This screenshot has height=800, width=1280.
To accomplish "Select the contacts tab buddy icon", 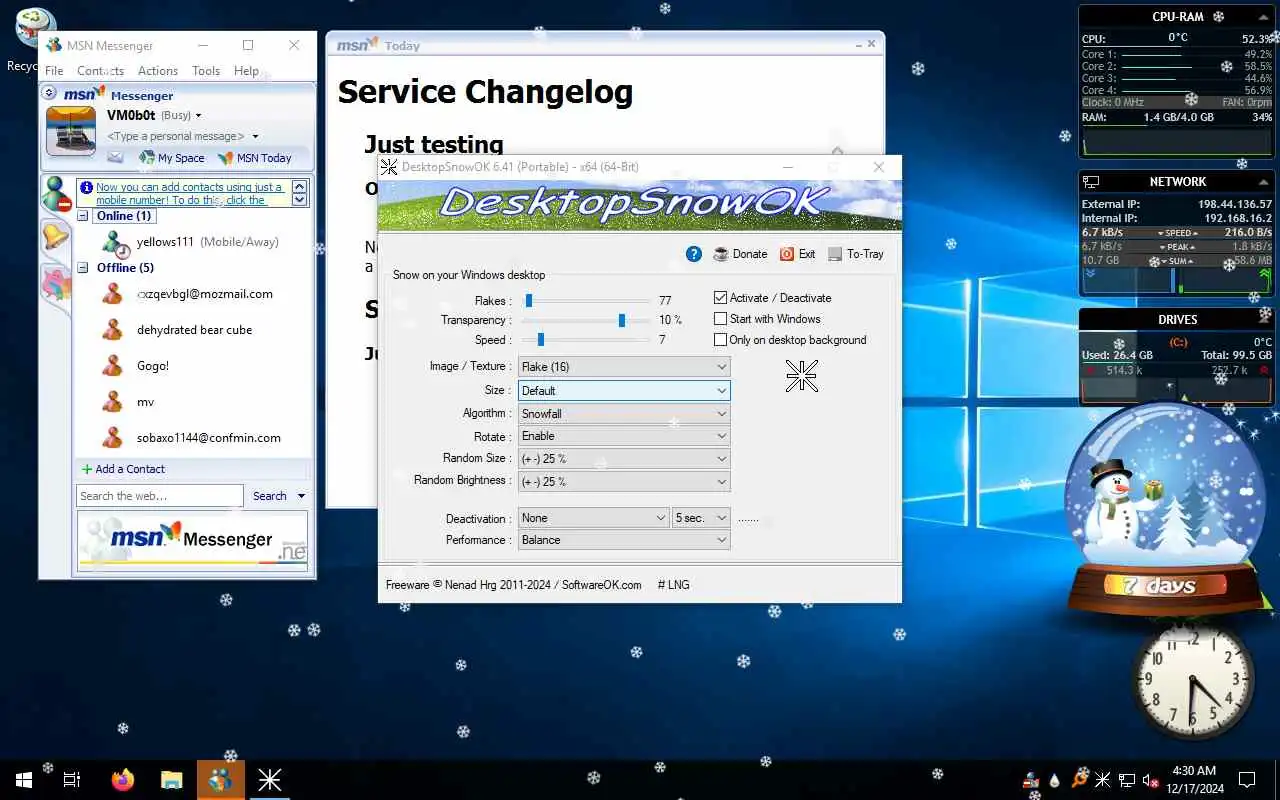I will pos(56,194).
